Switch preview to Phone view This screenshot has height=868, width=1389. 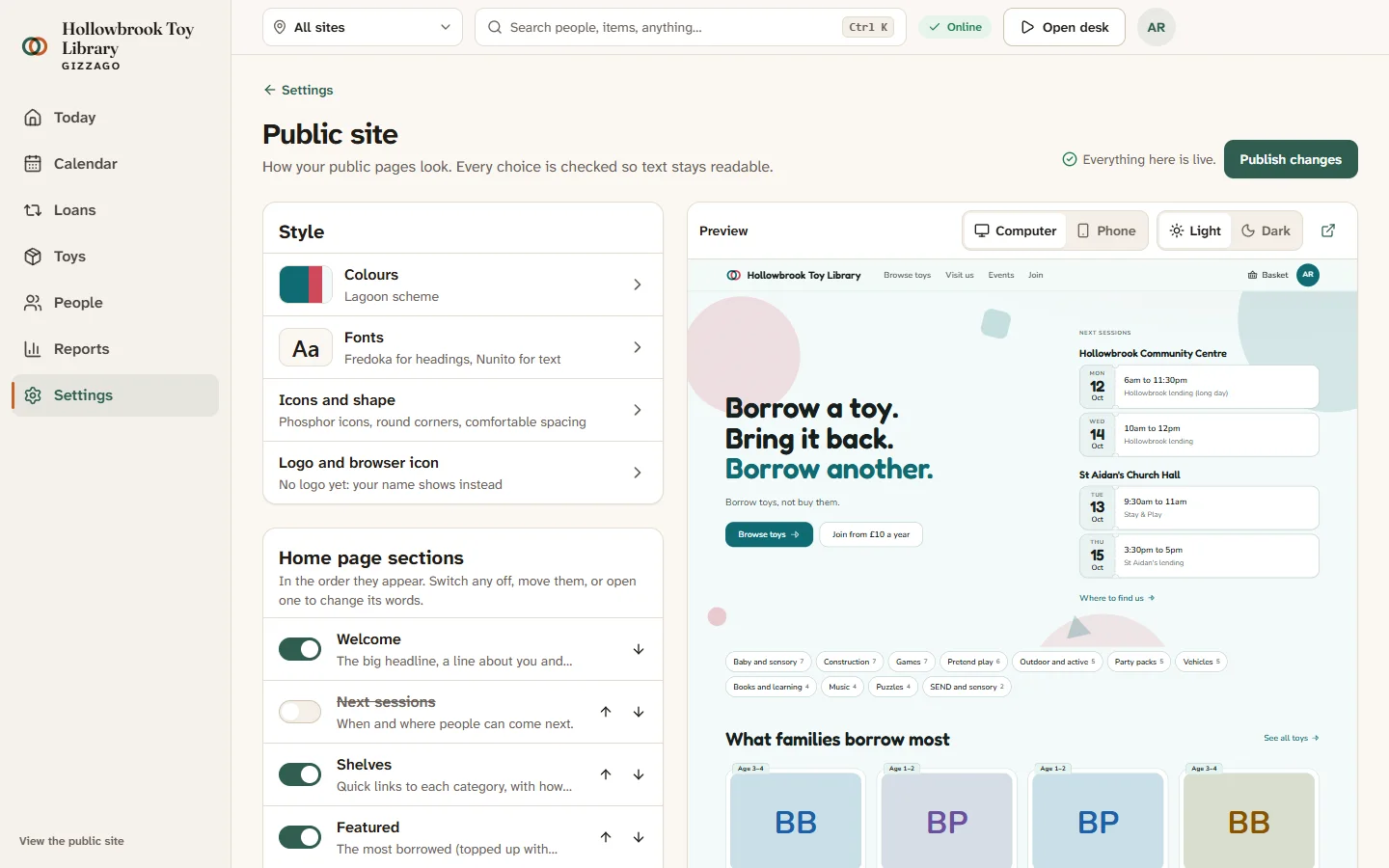tap(1106, 231)
